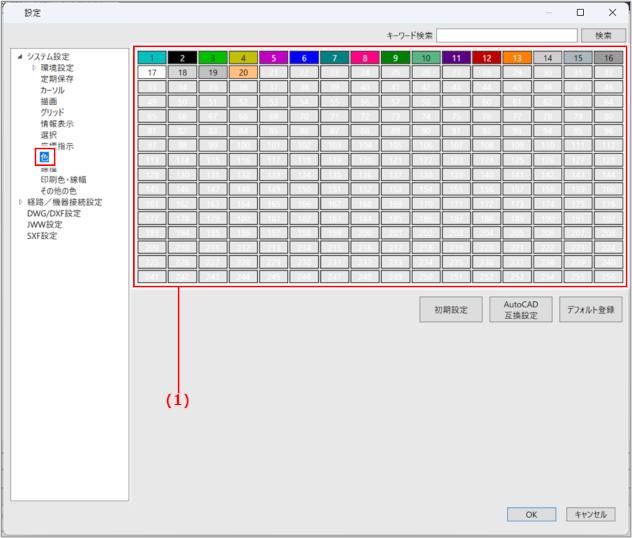632x538 pixels.
Task: Select カーソル in the settings tree
Action: (52, 90)
